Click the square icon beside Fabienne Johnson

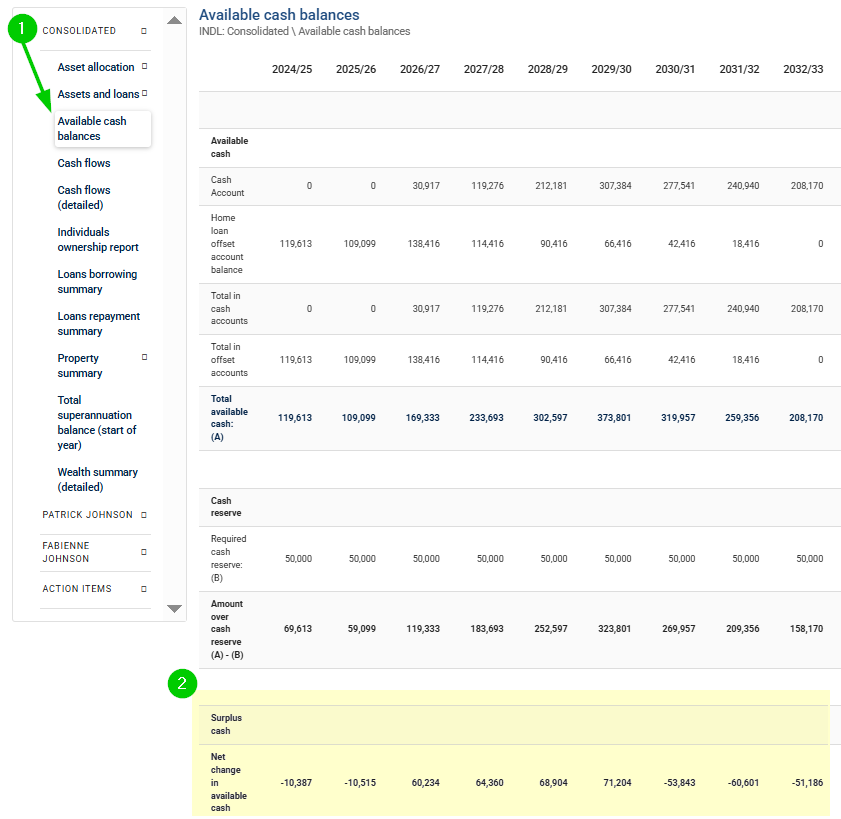[x=144, y=552]
